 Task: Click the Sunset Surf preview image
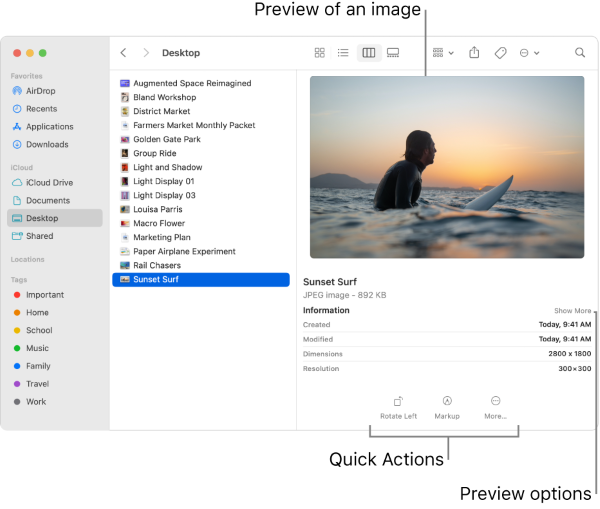(447, 167)
